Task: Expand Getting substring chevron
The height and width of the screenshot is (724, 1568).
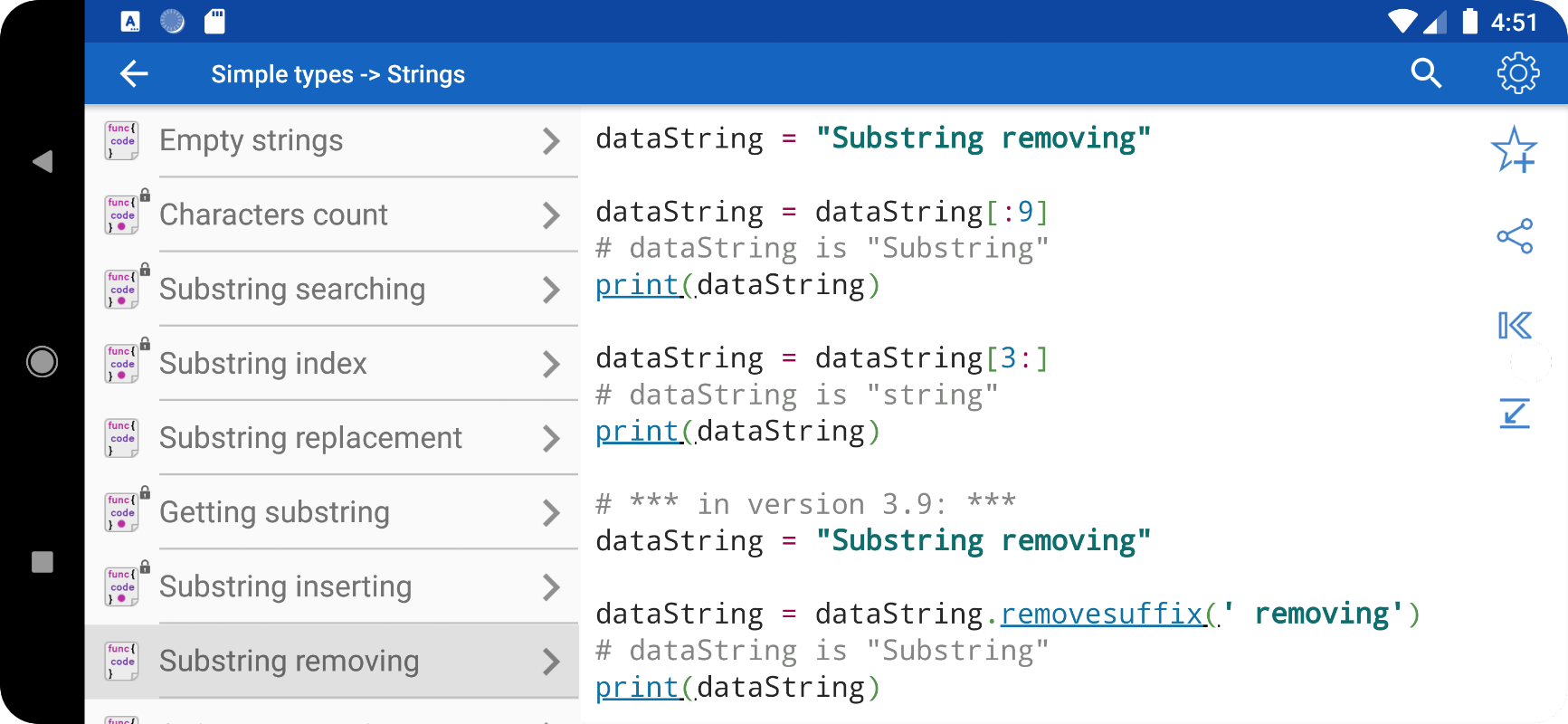Action: click(x=551, y=513)
